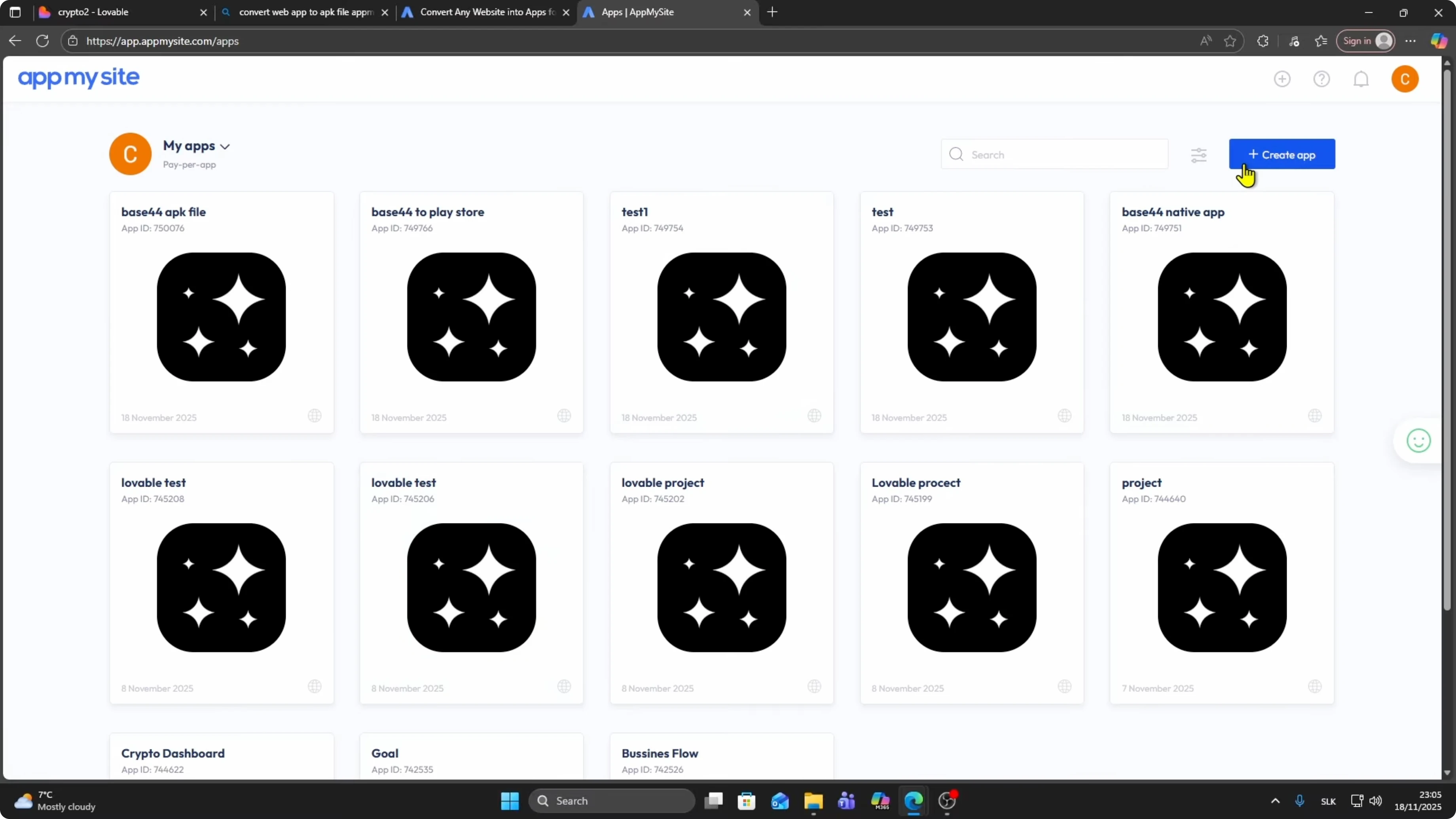Open read aloud icon in address bar

tap(1206, 41)
